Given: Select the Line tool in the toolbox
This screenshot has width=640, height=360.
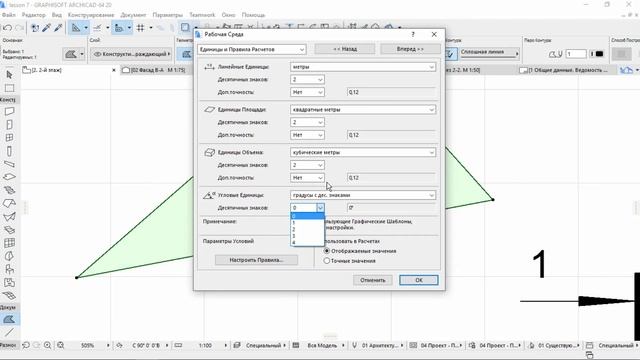Looking at the screenshot, I should tap(9, 332).
